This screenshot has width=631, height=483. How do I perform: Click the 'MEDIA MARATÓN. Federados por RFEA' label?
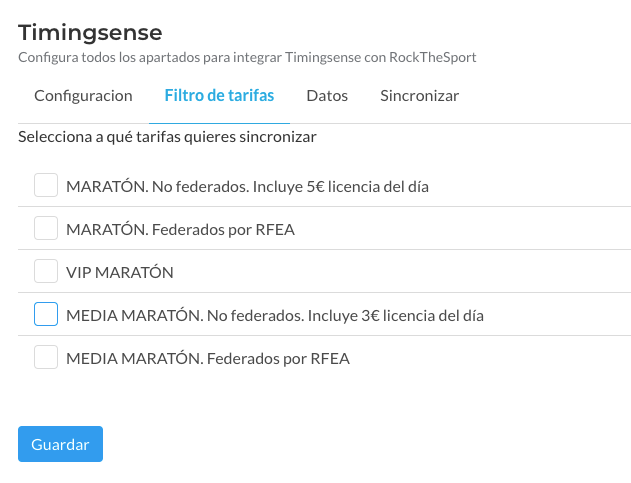(x=207, y=358)
